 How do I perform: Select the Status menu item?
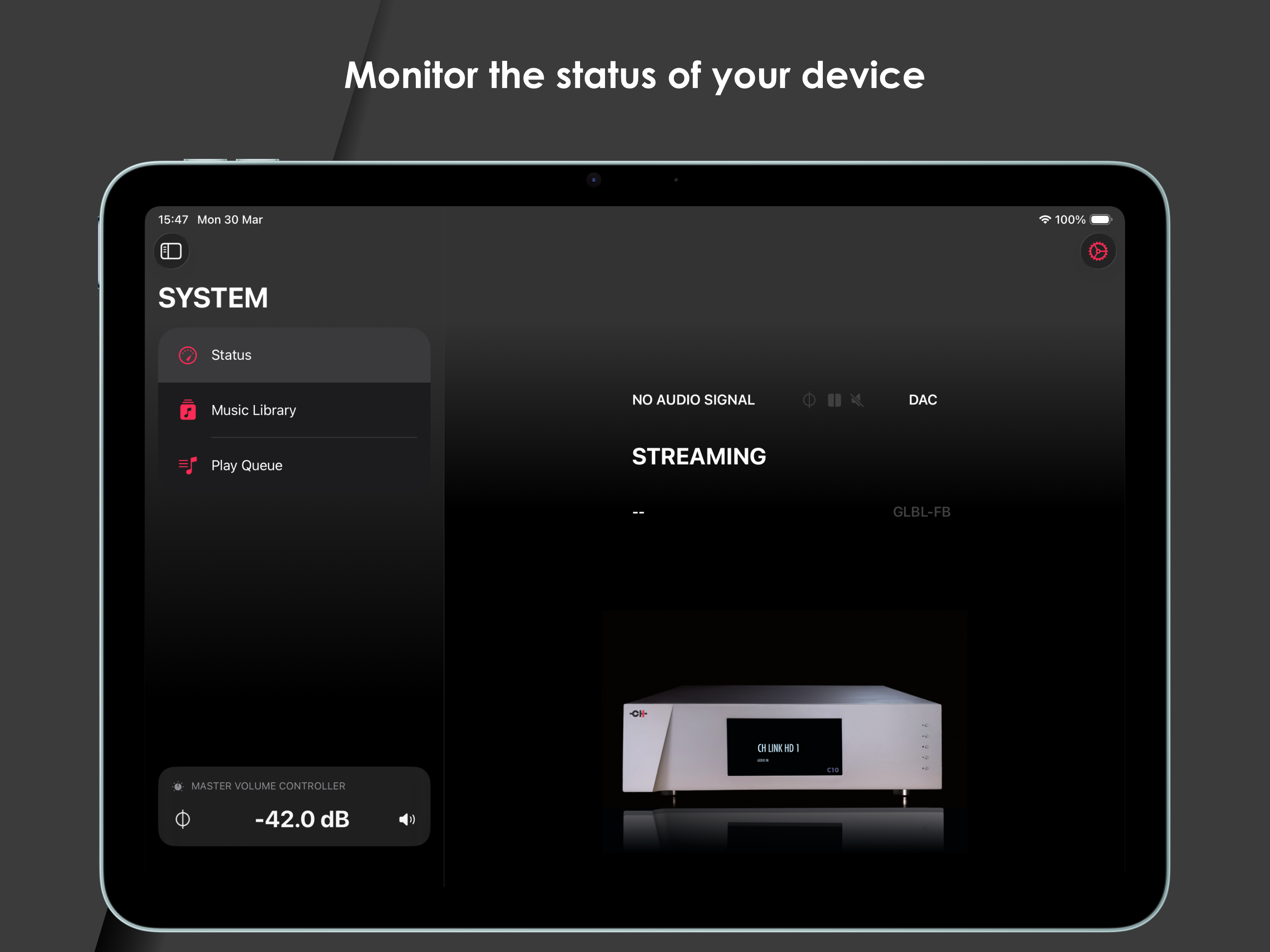coord(294,355)
